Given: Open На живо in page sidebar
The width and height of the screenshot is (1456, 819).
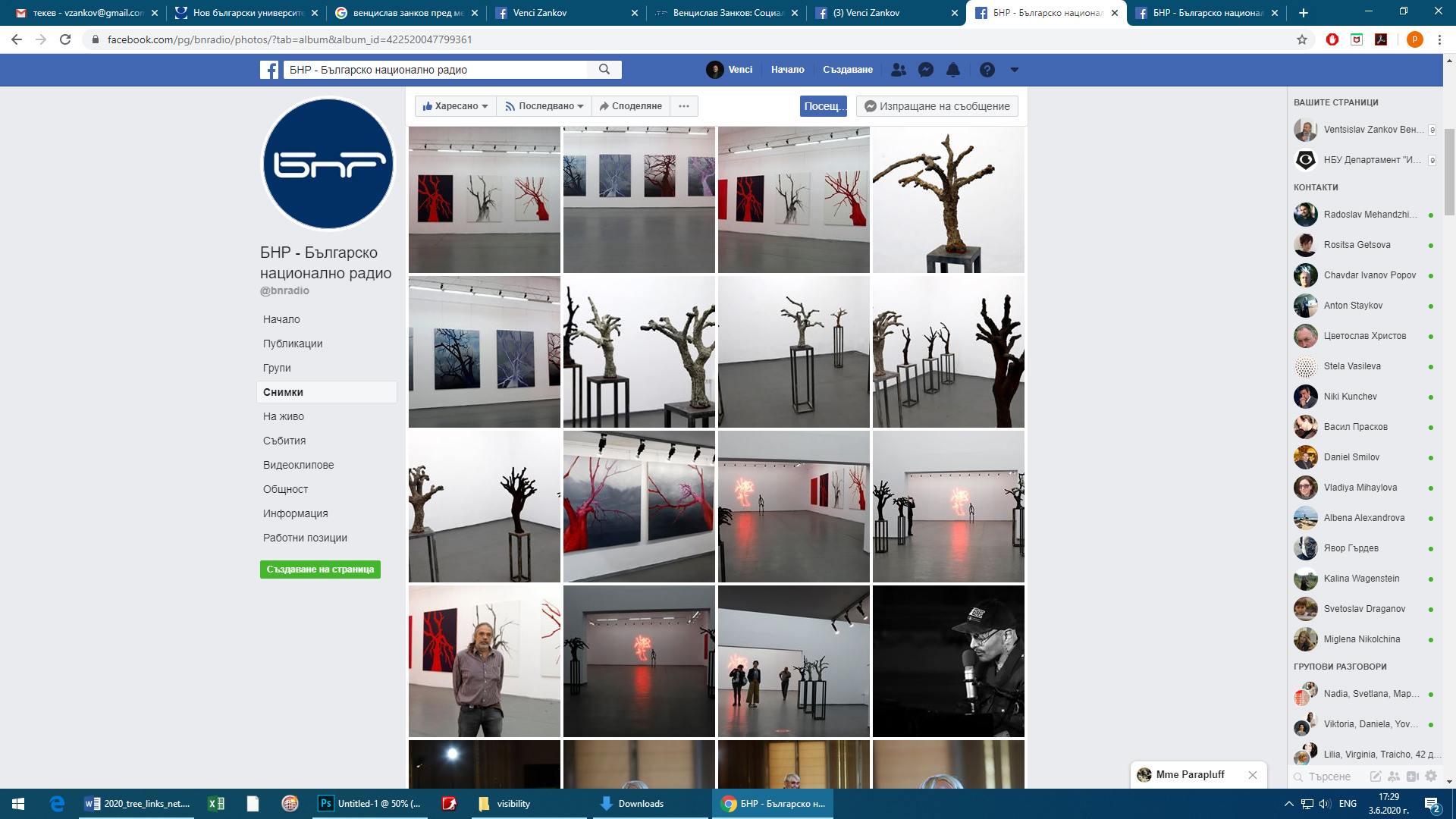Looking at the screenshot, I should click(284, 416).
